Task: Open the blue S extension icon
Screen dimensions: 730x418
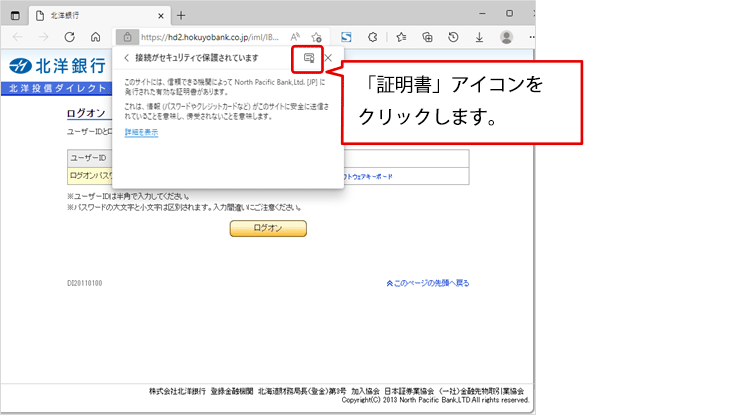Action: click(346, 37)
